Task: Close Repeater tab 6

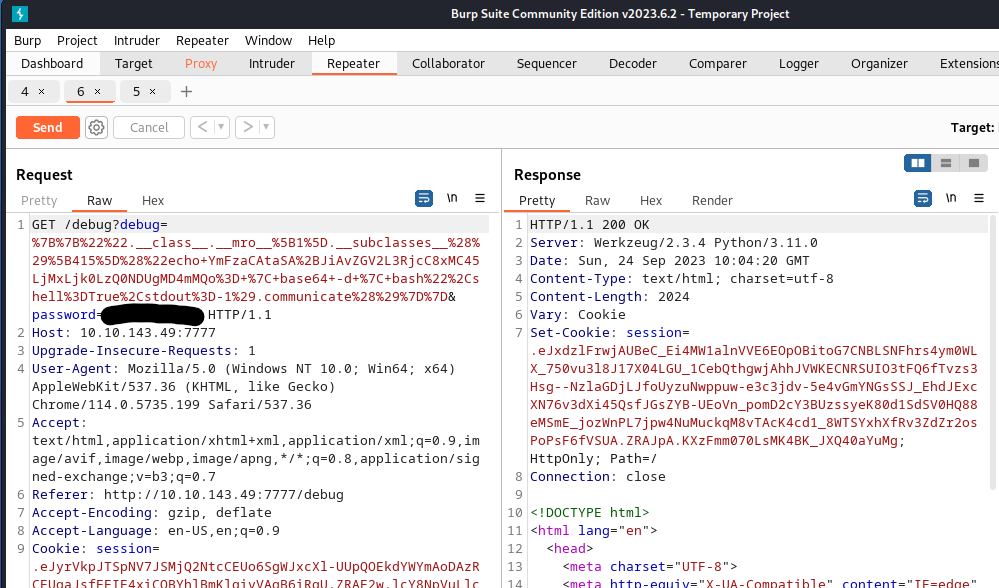Action: pyautogui.click(x=97, y=92)
